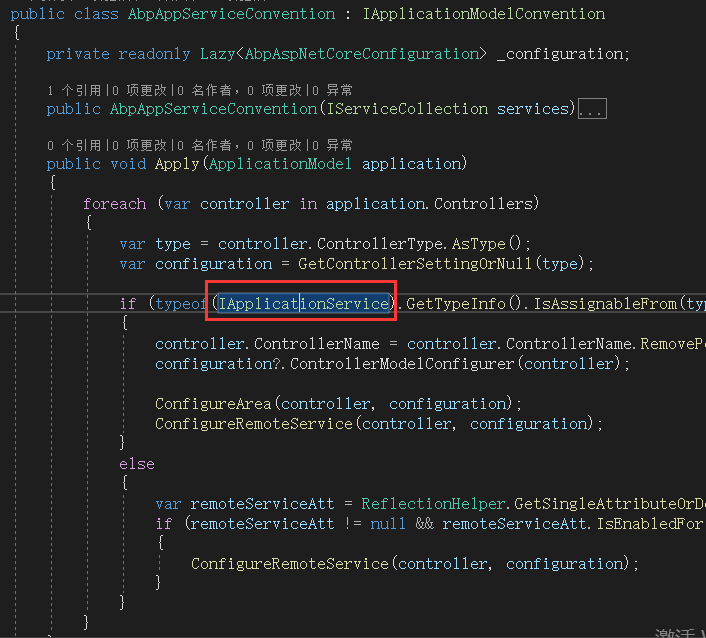Click AbpAspNetCoreConfiguration inside the Lazy generic
This screenshot has width=706, height=638.
click(x=362, y=54)
